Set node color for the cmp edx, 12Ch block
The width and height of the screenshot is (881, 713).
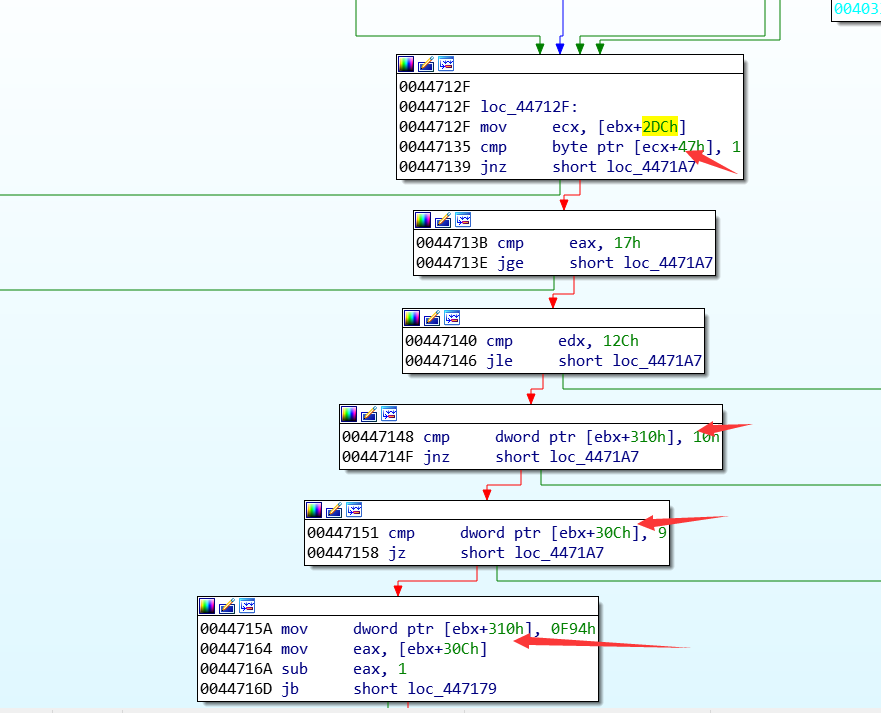click(412, 318)
